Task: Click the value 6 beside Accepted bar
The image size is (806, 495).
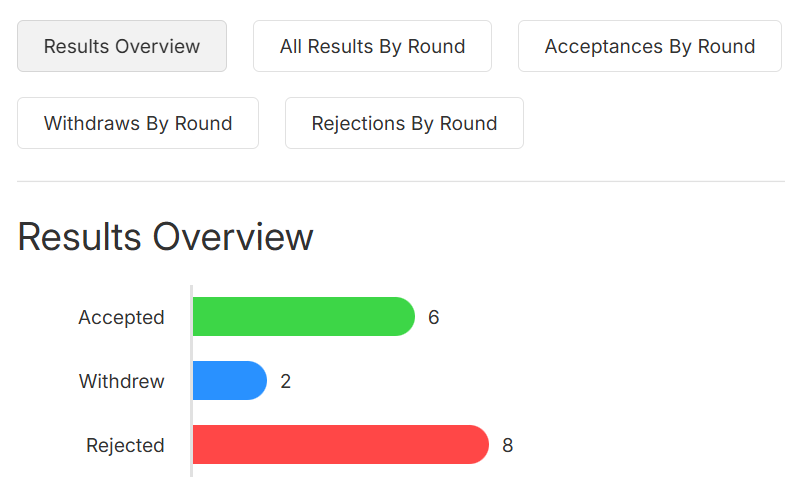Action: coord(434,317)
